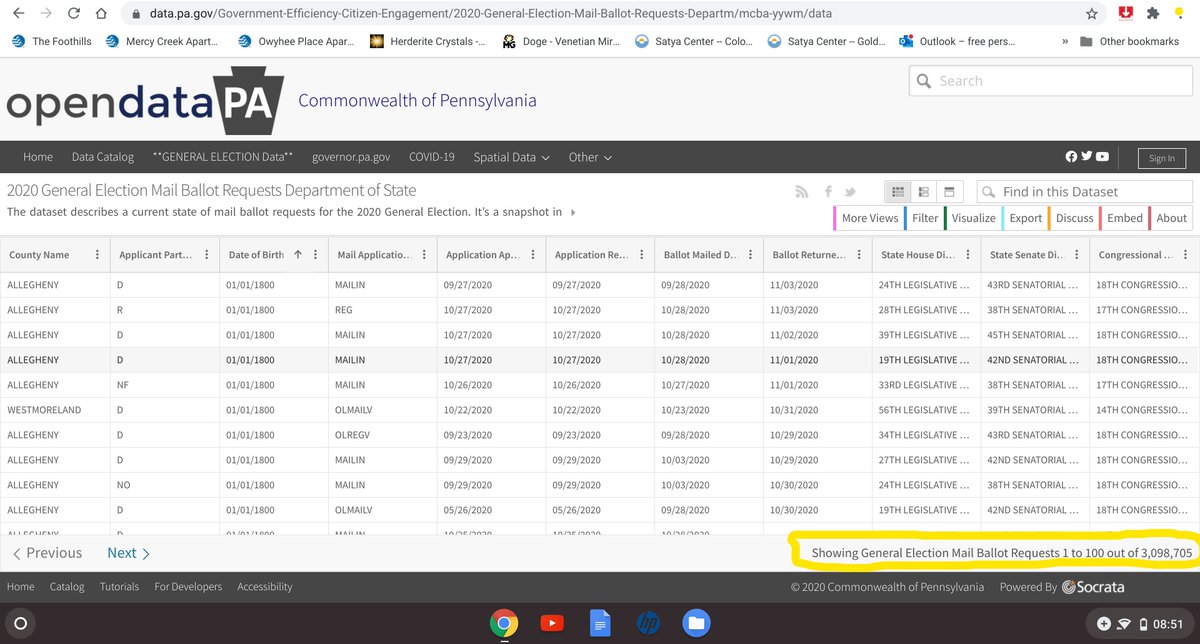Subscribe via the RSS feed icon
The width and height of the screenshot is (1200, 644).
tap(801, 192)
